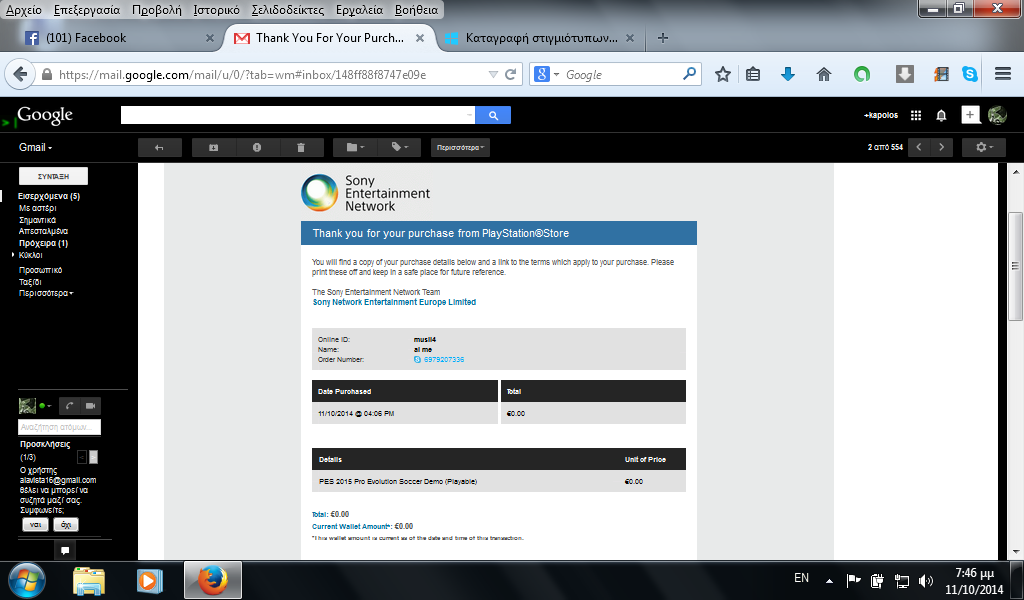
Task: Open the Gmail product switcher dropdown
Action: 35,148
